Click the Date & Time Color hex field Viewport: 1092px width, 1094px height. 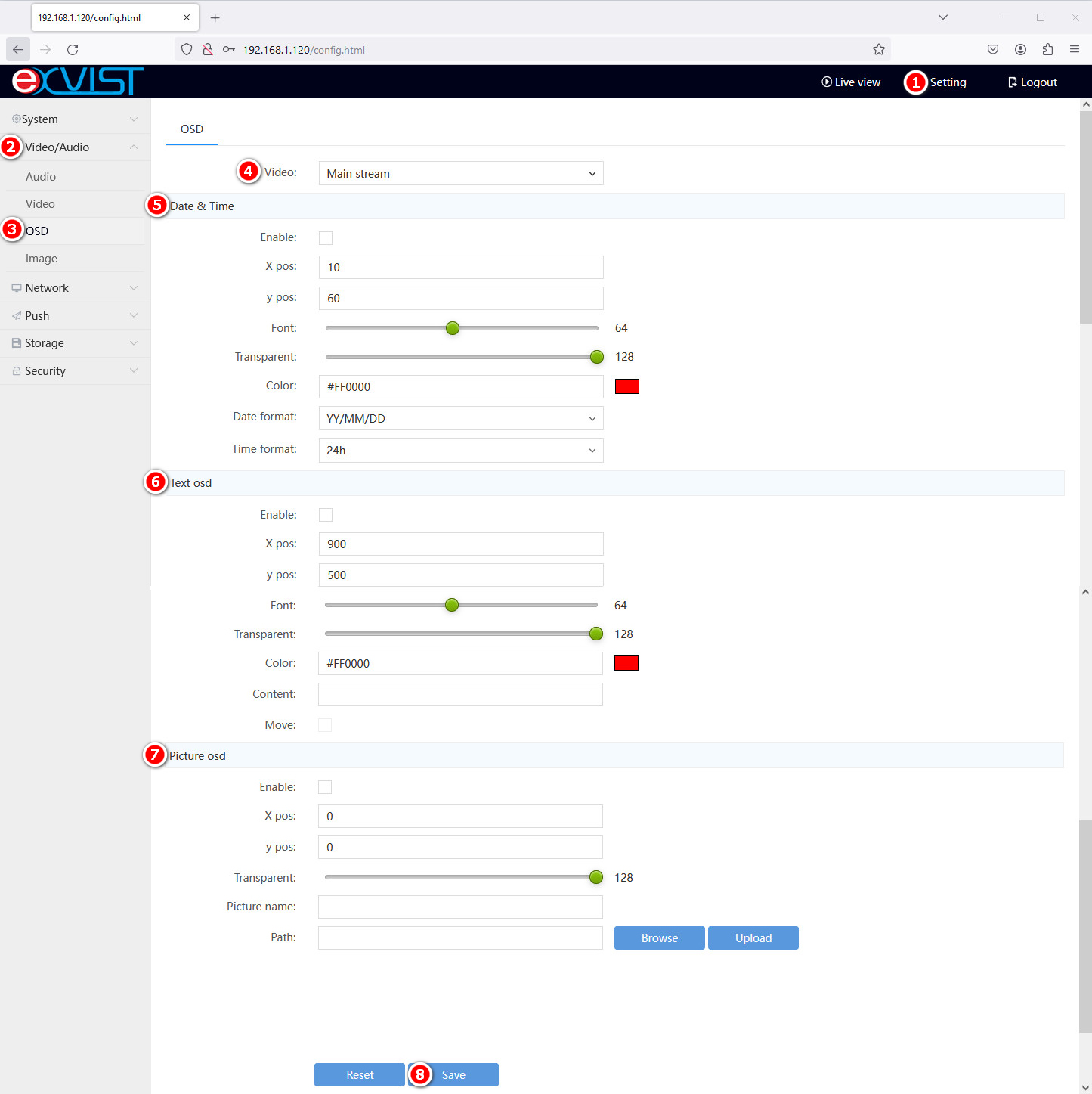pos(461,386)
